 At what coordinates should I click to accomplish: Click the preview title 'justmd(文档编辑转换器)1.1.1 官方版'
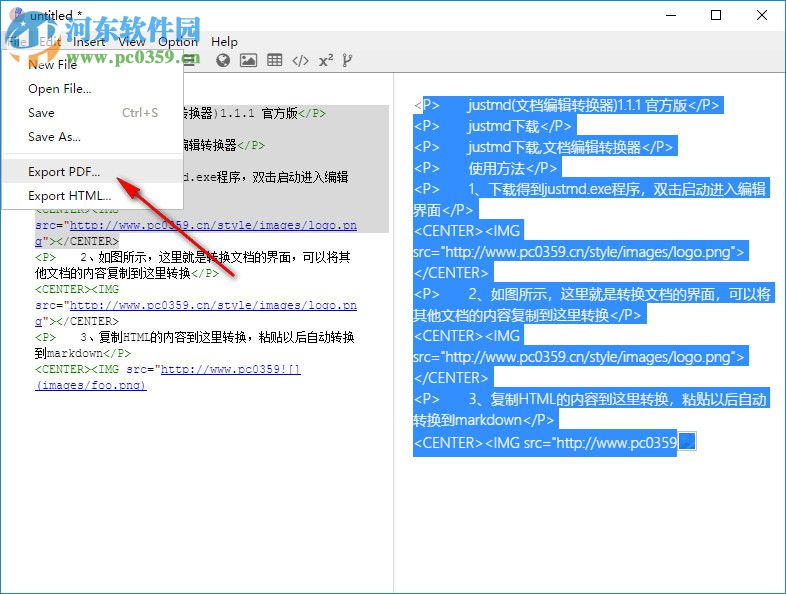(x=576, y=105)
